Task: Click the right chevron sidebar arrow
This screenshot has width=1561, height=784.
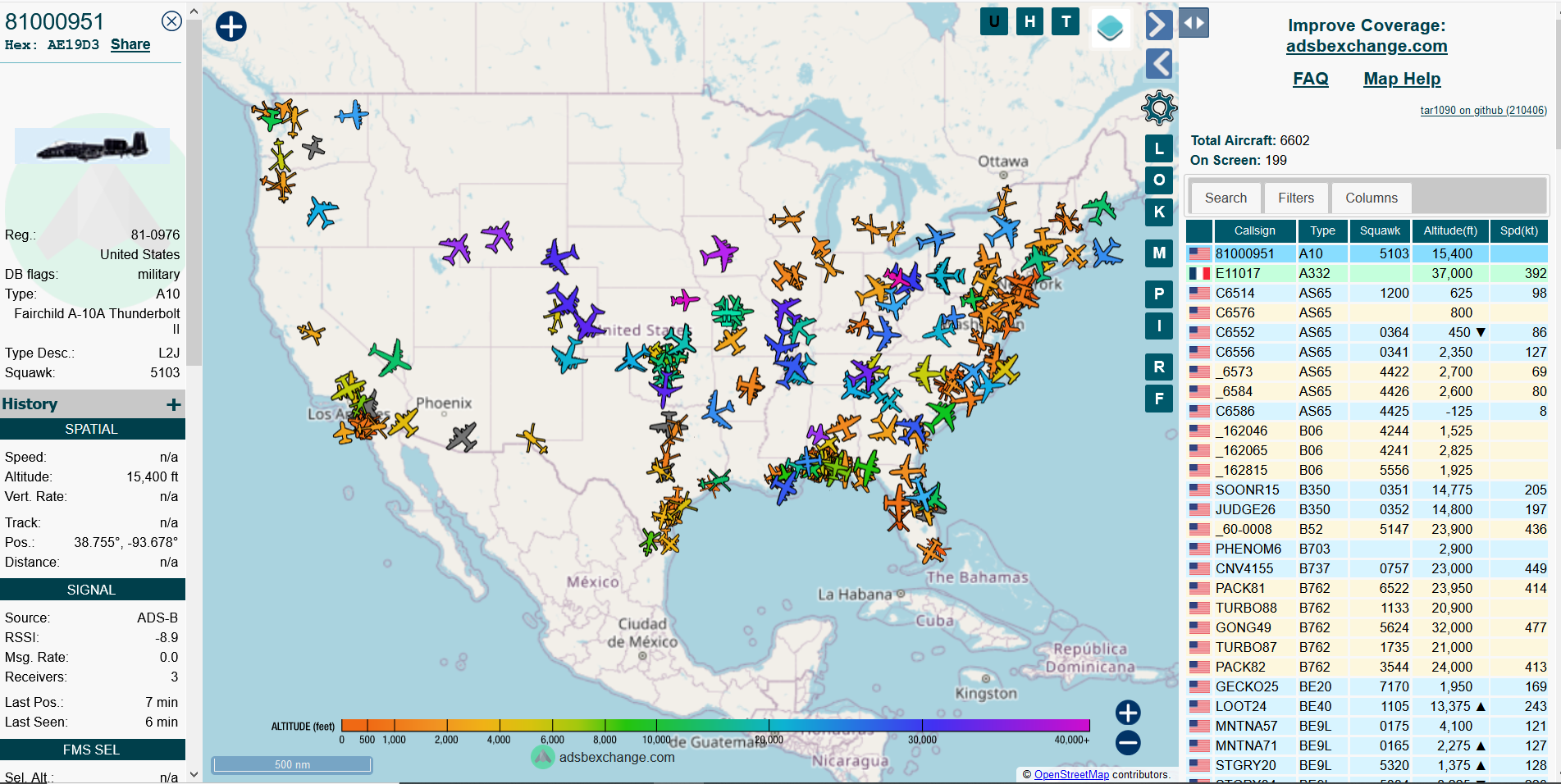Action: (1158, 25)
